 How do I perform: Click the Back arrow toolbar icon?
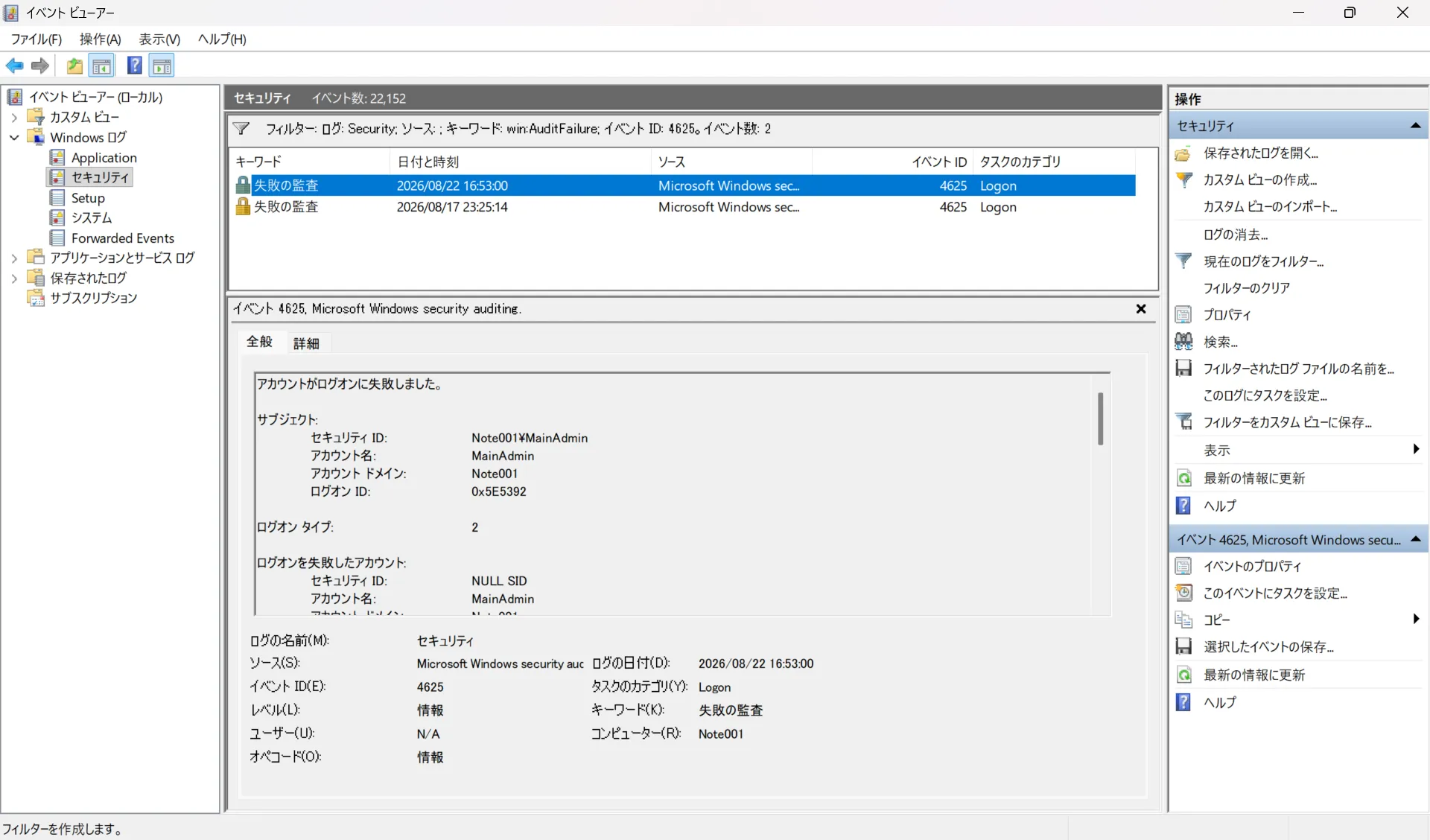click(x=14, y=66)
